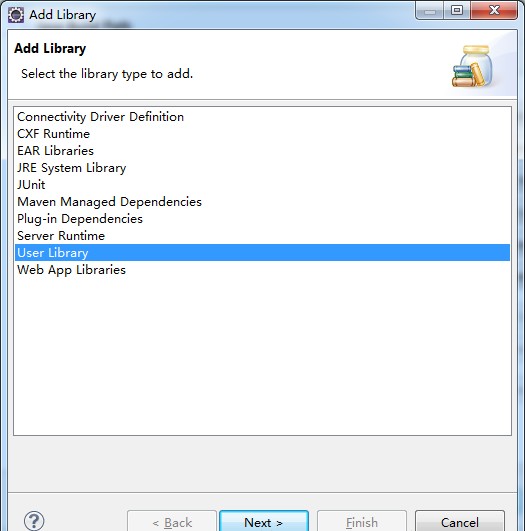Image resolution: width=525 pixels, height=531 pixels.
Task: Click the Next button
Action: 264,522
